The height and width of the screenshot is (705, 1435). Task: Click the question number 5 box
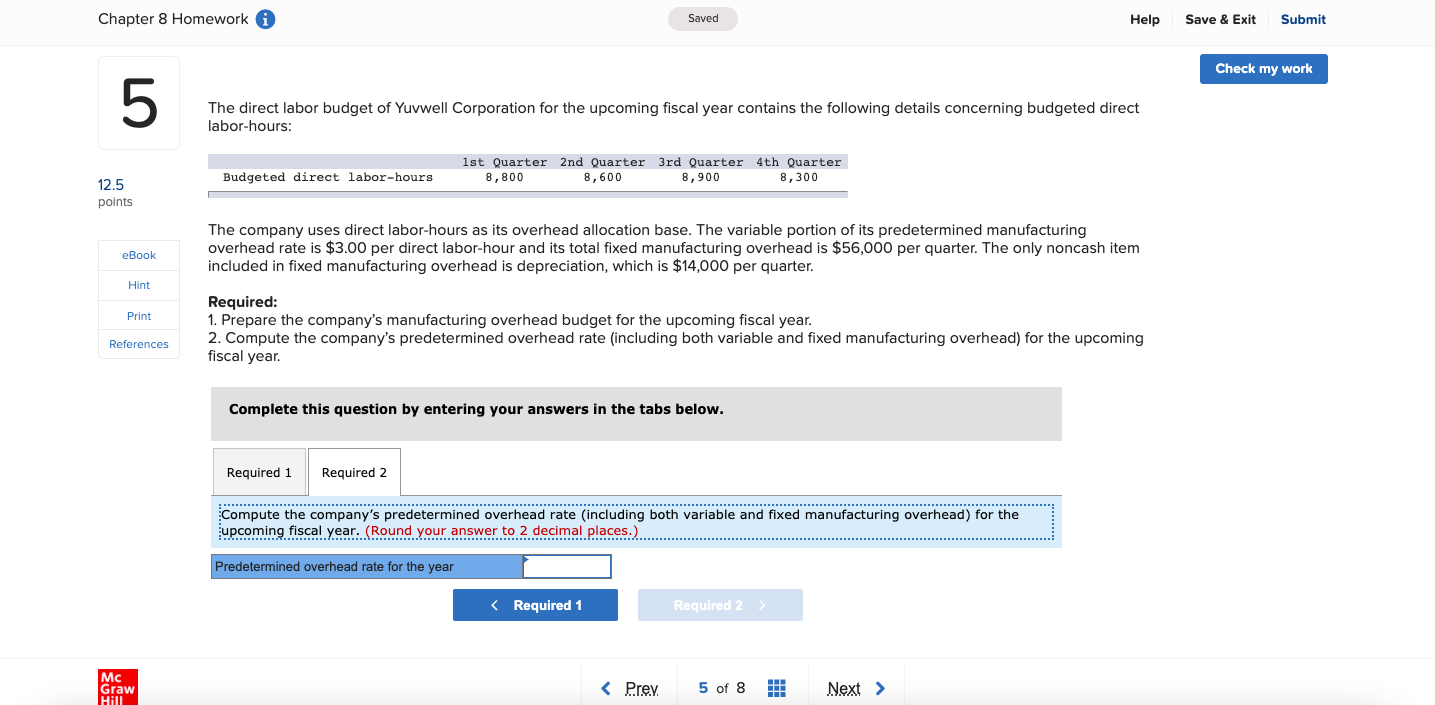point(139,103)
